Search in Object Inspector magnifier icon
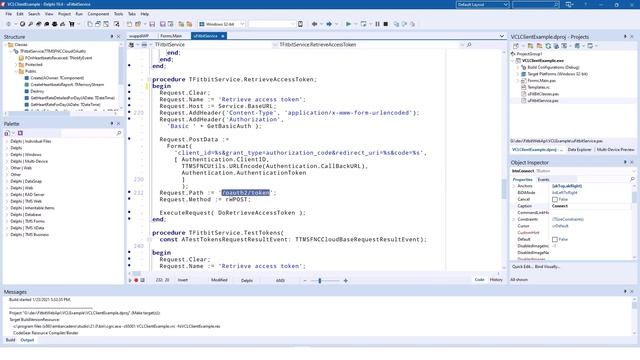Image resolution: width=640 pixels, height=360 pixels. (x=632, y=179)
